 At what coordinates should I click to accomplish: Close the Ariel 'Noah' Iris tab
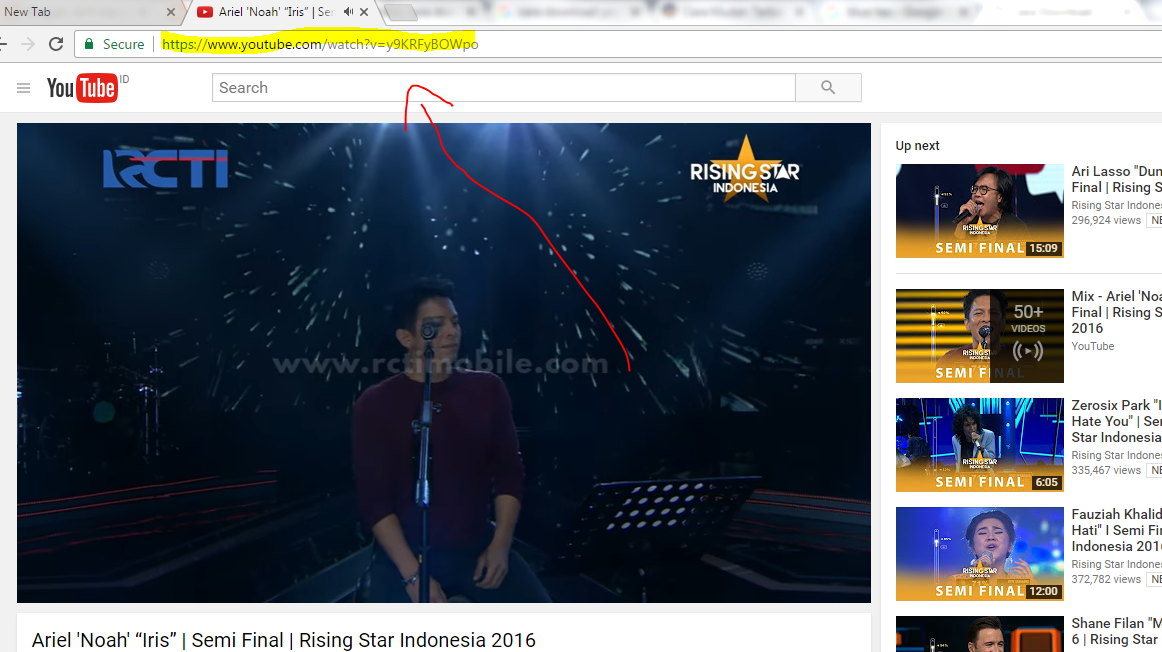click(364, 12)
